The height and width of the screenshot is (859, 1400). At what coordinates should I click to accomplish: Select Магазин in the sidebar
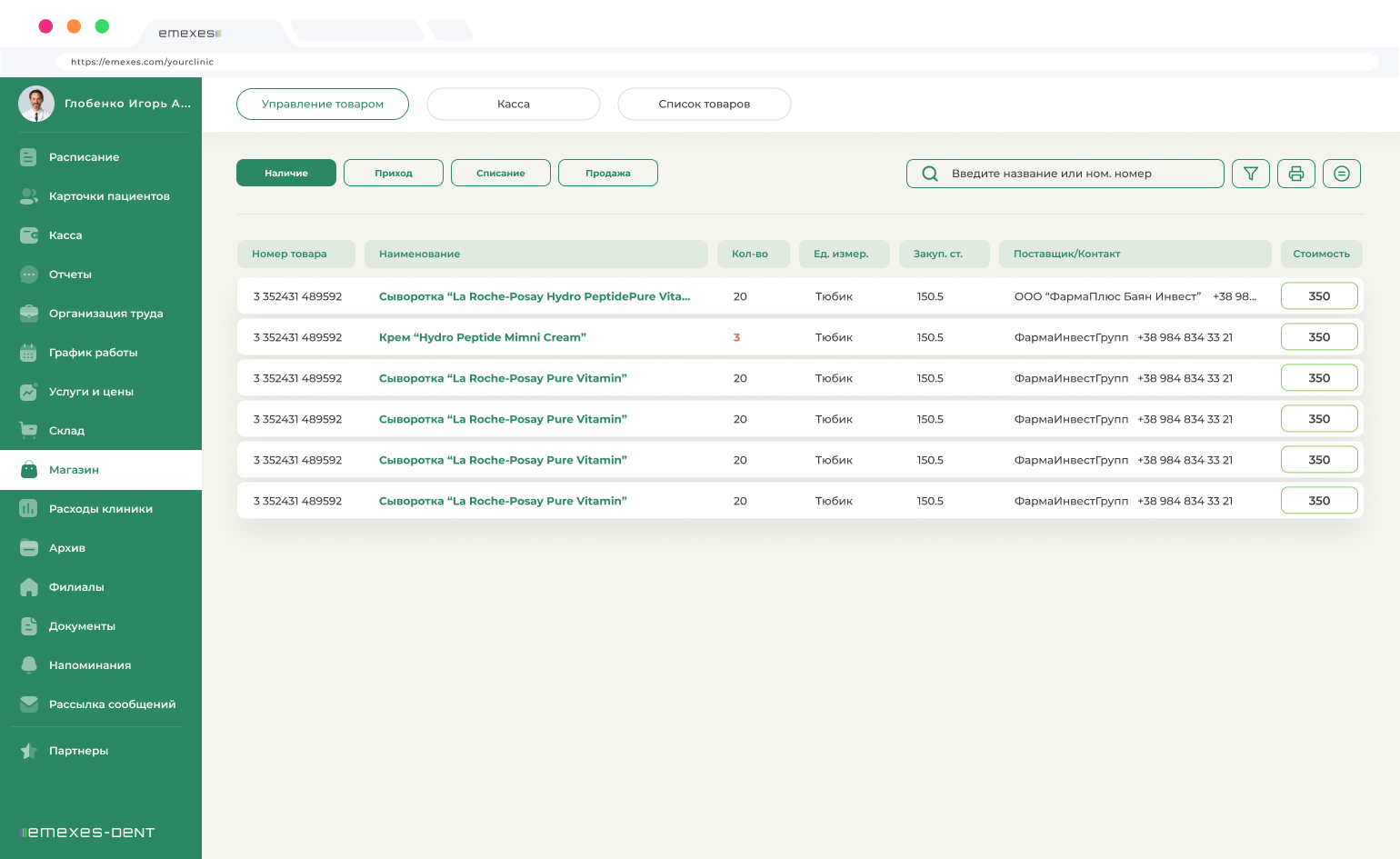[101, 470]
